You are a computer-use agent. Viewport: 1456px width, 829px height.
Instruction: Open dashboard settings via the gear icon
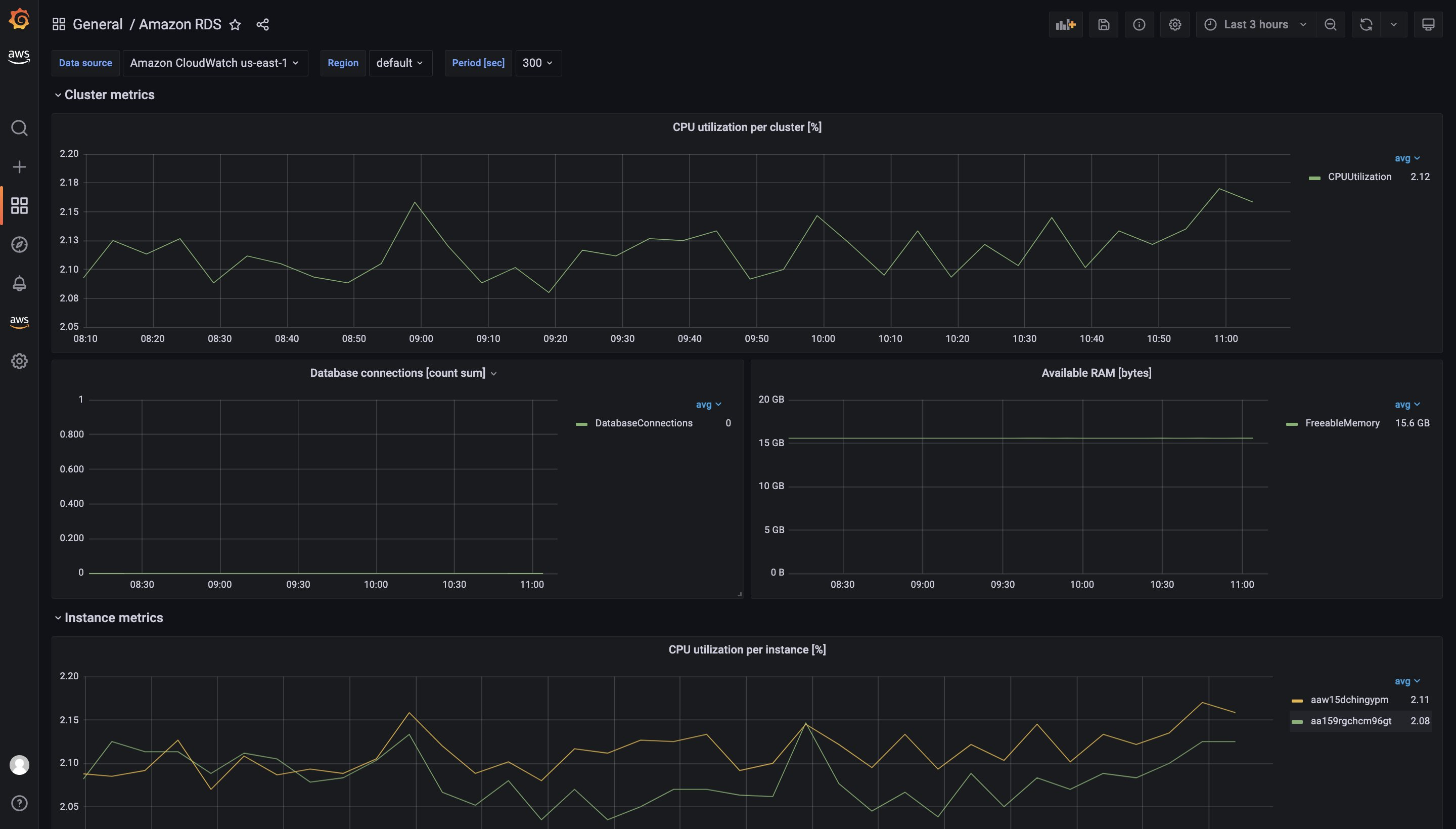coord(1174,24)
